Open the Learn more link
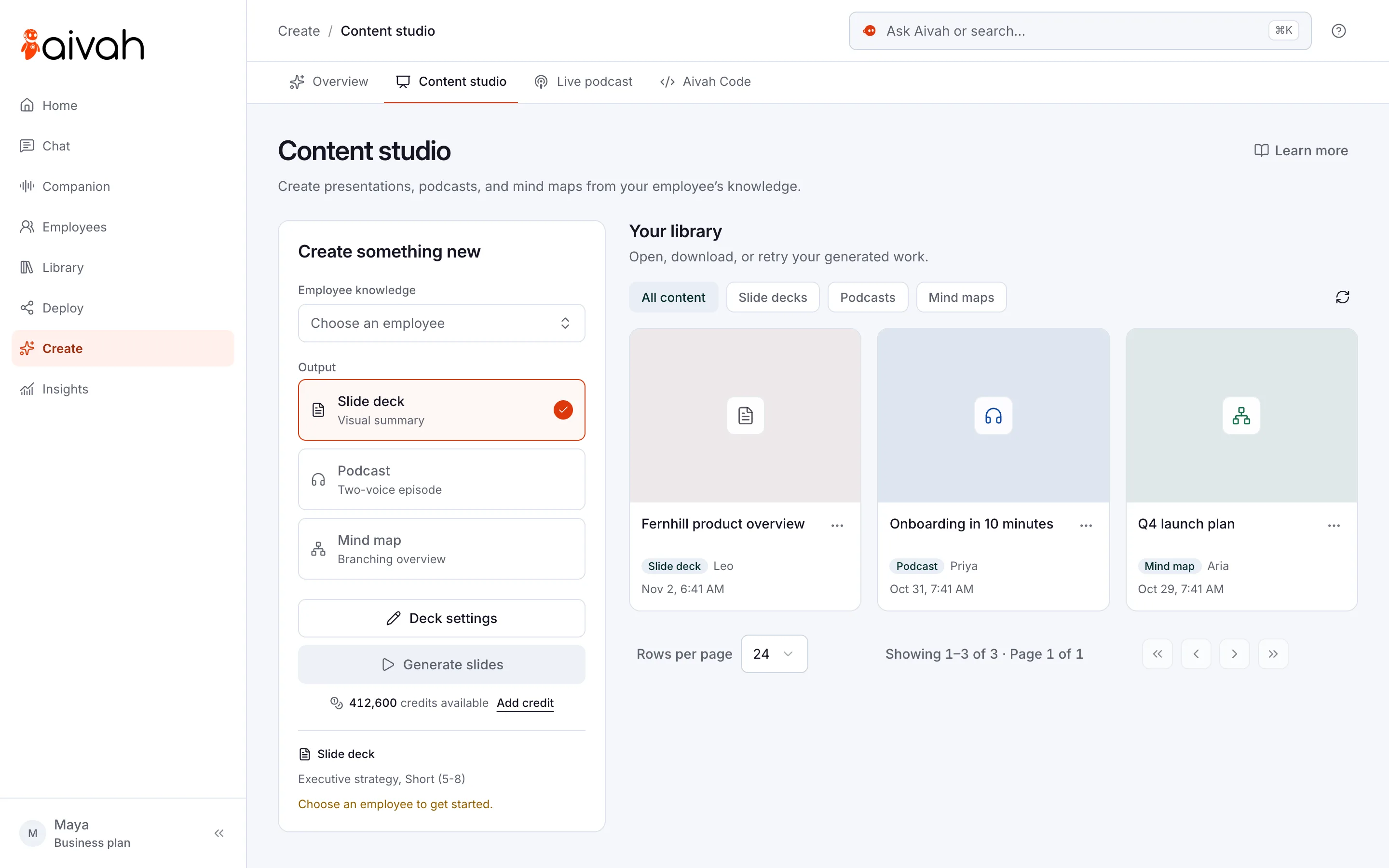Screen dimensions: 1389x868 1301,150
